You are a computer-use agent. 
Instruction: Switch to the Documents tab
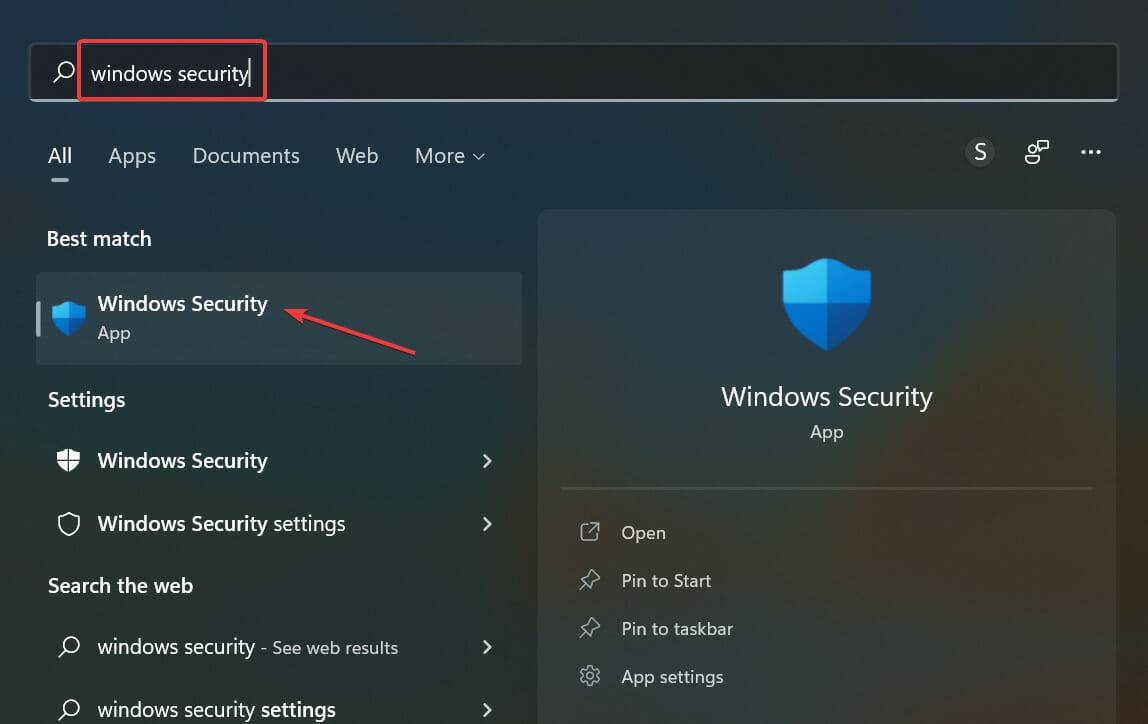coord(245,156)
